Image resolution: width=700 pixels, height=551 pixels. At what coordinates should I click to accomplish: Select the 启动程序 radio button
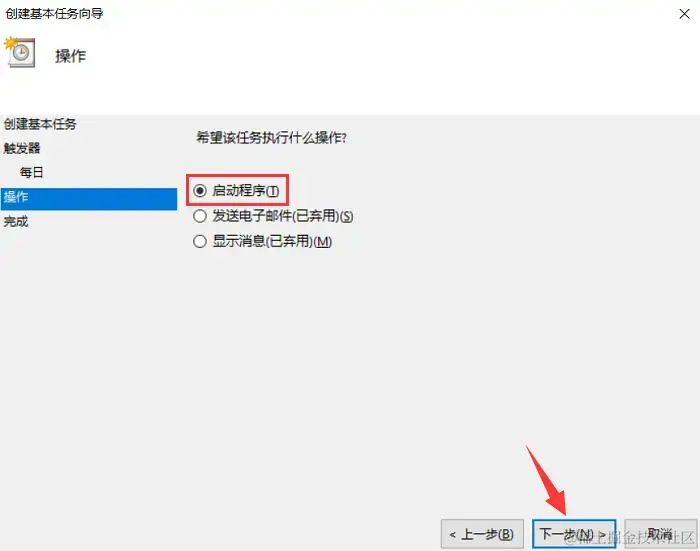click(x=200, y=191)
